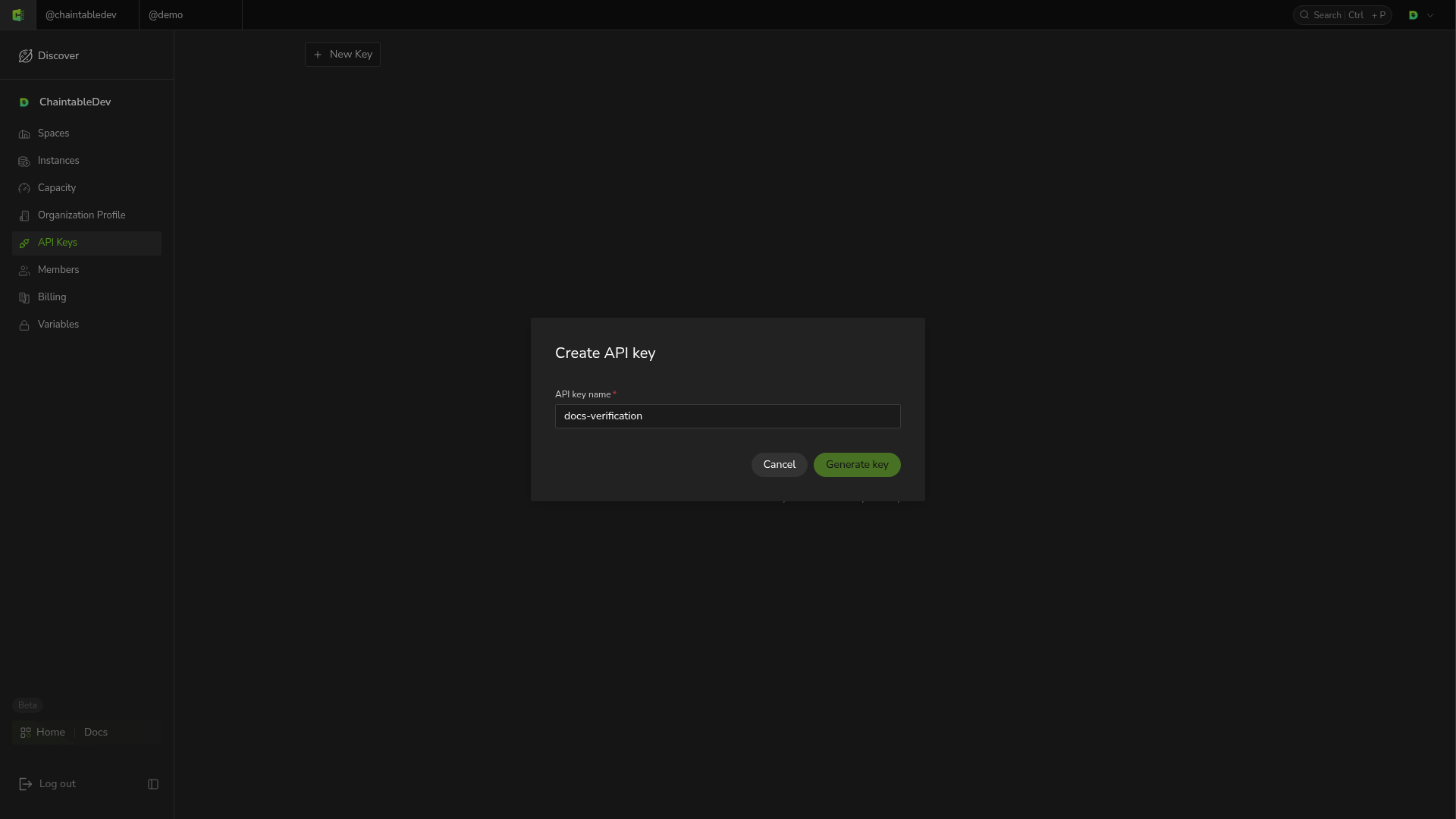Open the Instances menu item
Screen dimensions: 1456x819
[86, 161]
